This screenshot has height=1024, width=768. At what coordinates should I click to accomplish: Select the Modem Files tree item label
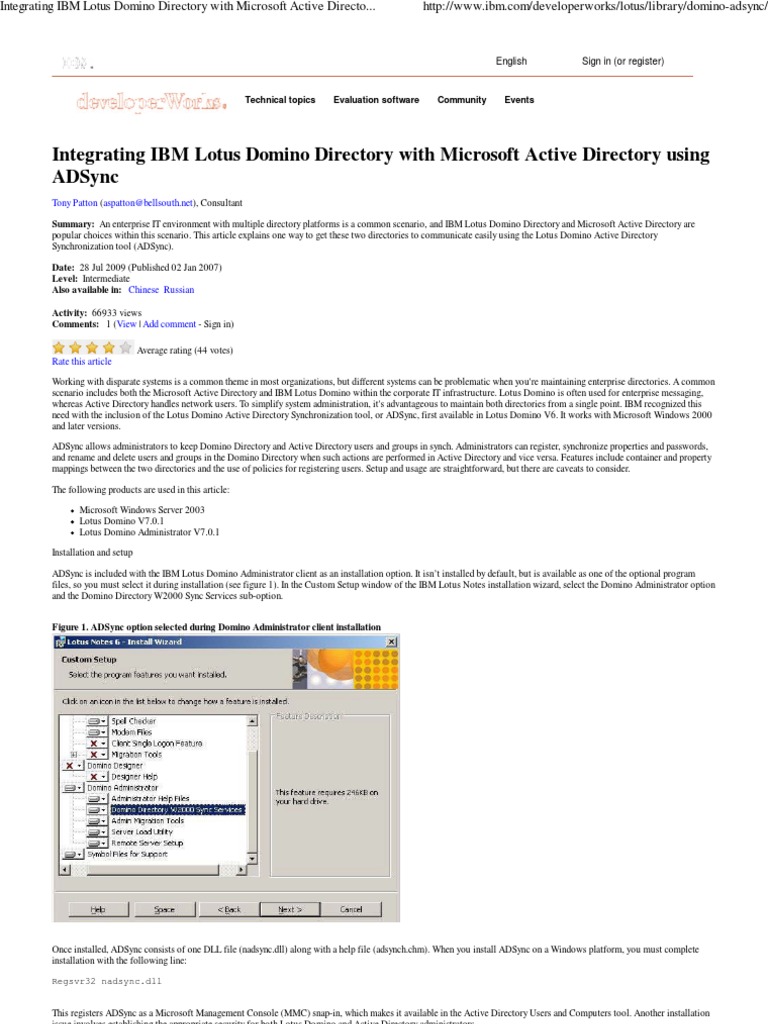click(131, 732)
